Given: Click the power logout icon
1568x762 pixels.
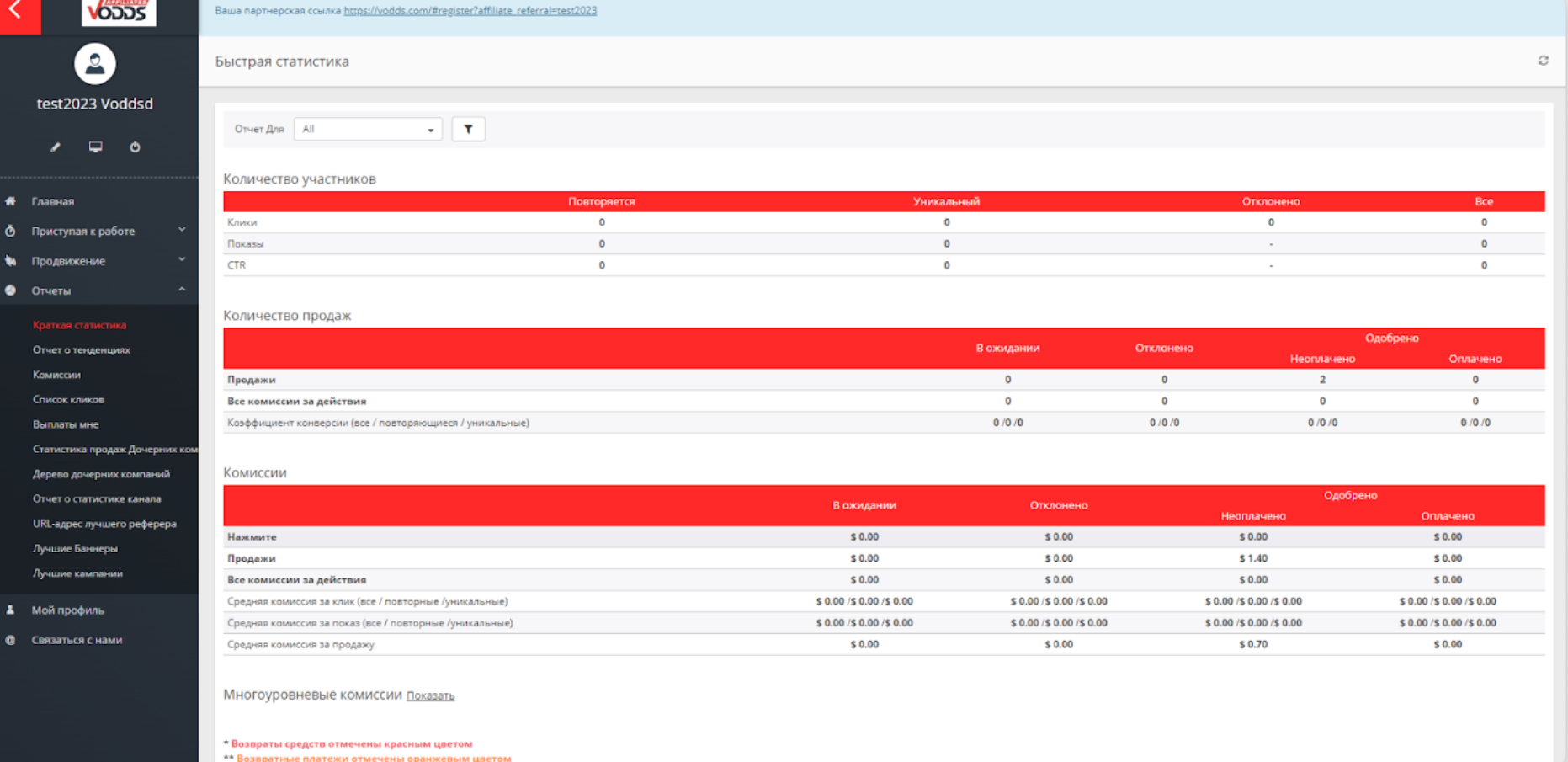Looking at the screenshot, I should [135, 147].
